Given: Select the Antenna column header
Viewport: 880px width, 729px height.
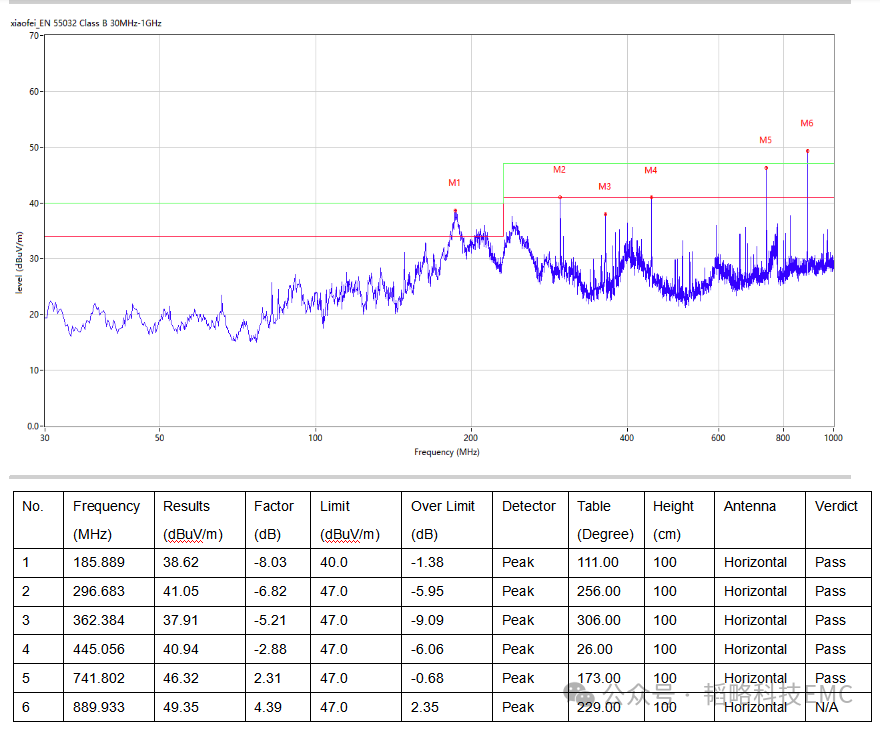Looking at the screenshot, I should point(749,507).
